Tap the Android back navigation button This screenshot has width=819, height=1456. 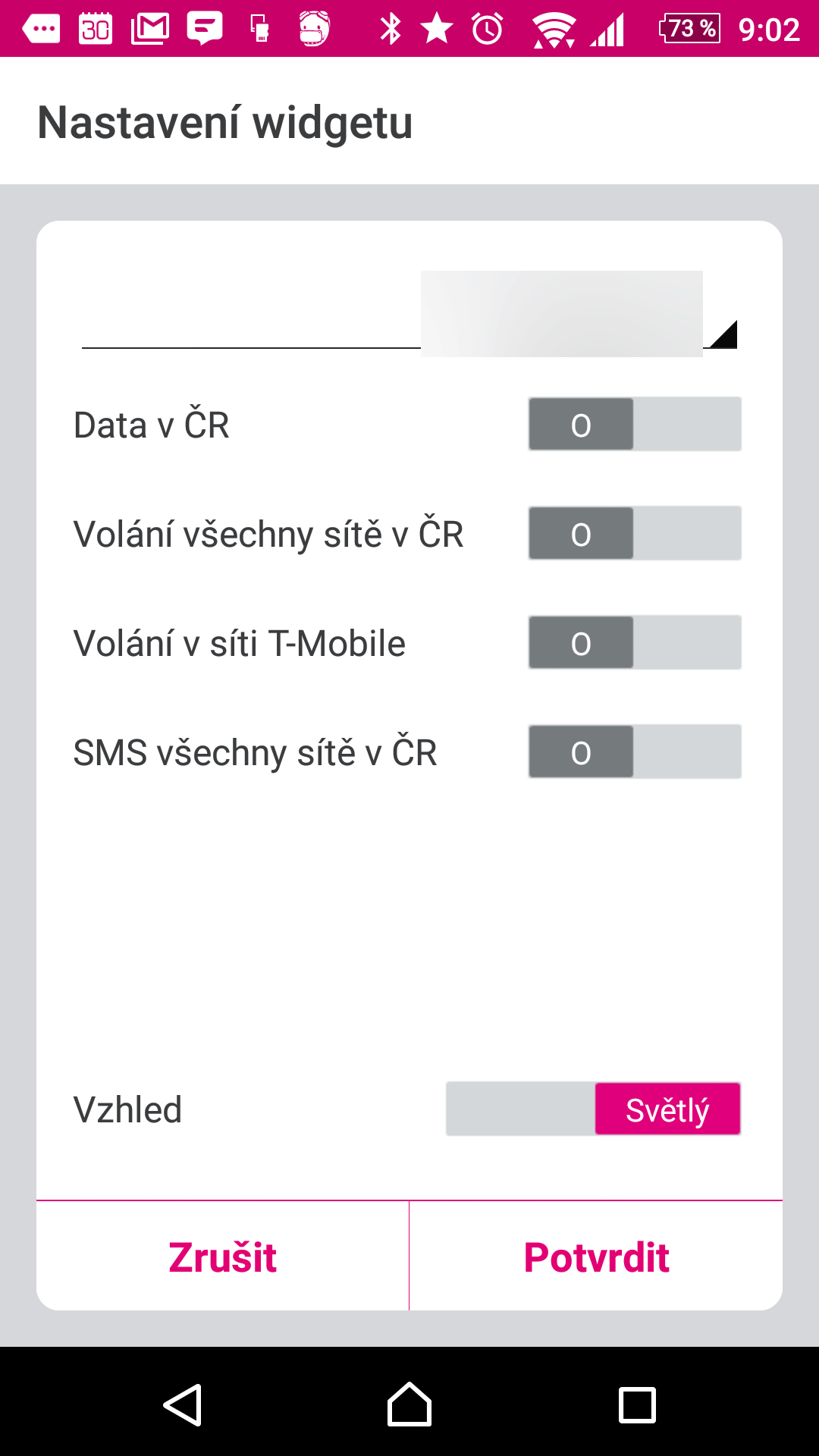[x=183, y=1405]
